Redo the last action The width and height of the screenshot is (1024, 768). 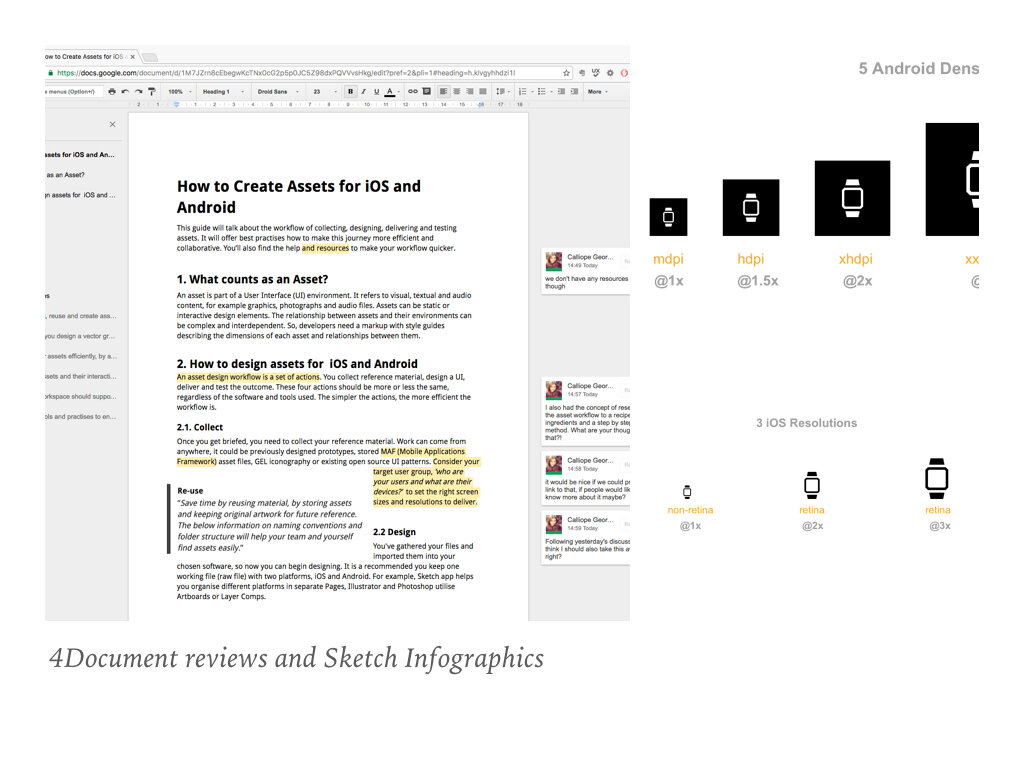coord(138,91)
